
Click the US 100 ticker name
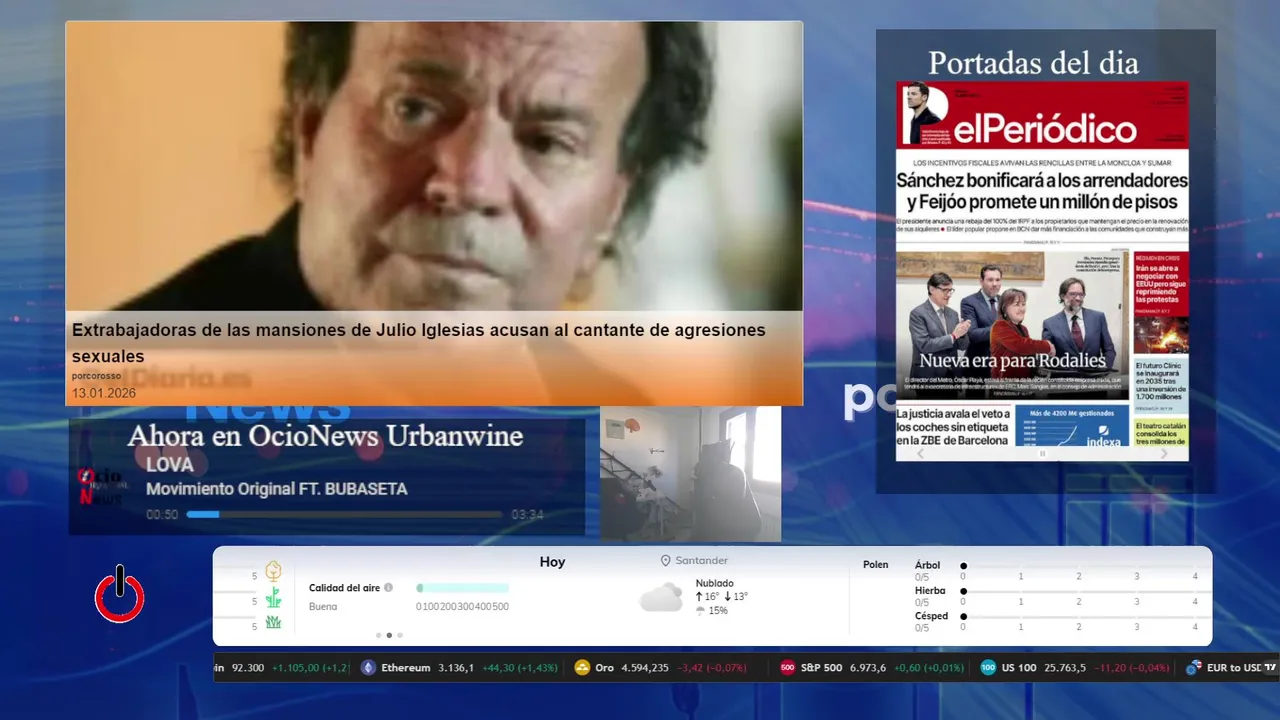click(1021, 668)
